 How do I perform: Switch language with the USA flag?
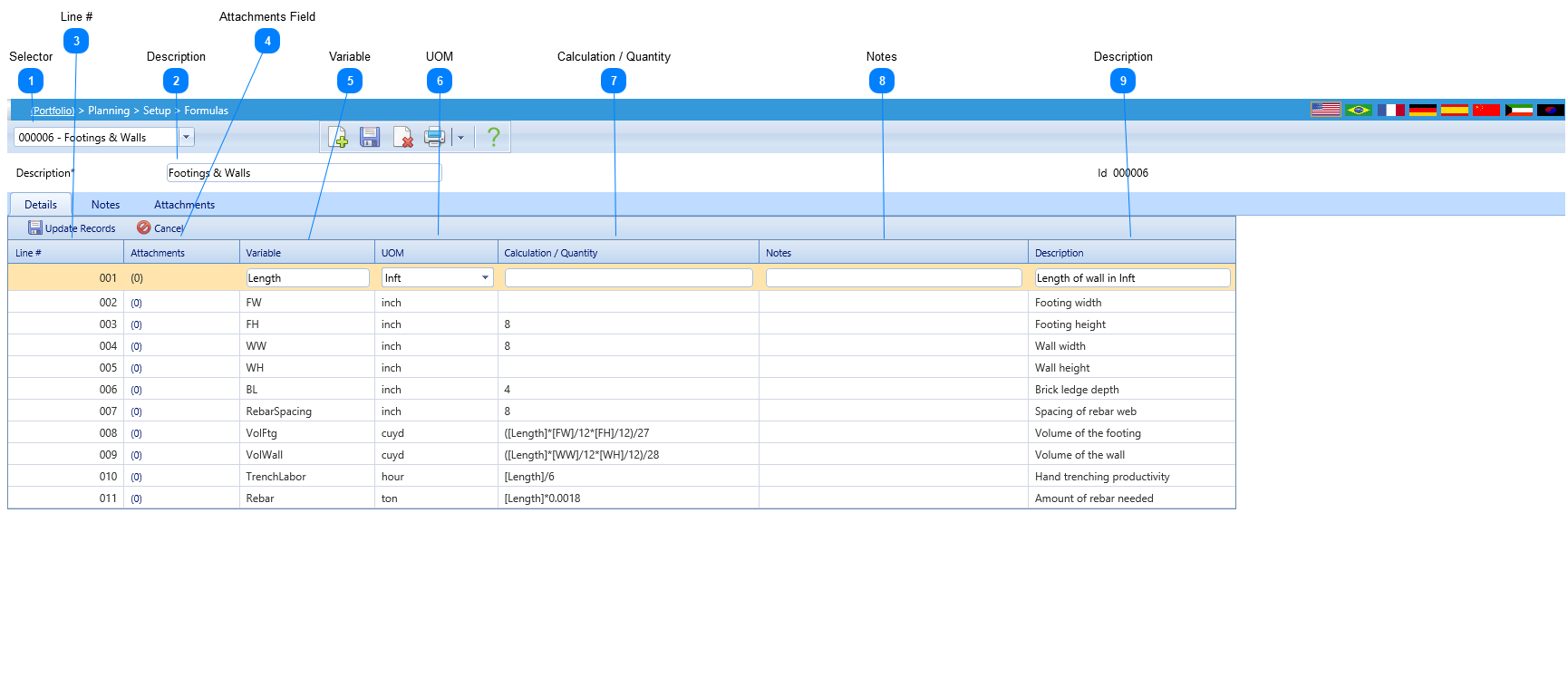[x=1325, y=110]
